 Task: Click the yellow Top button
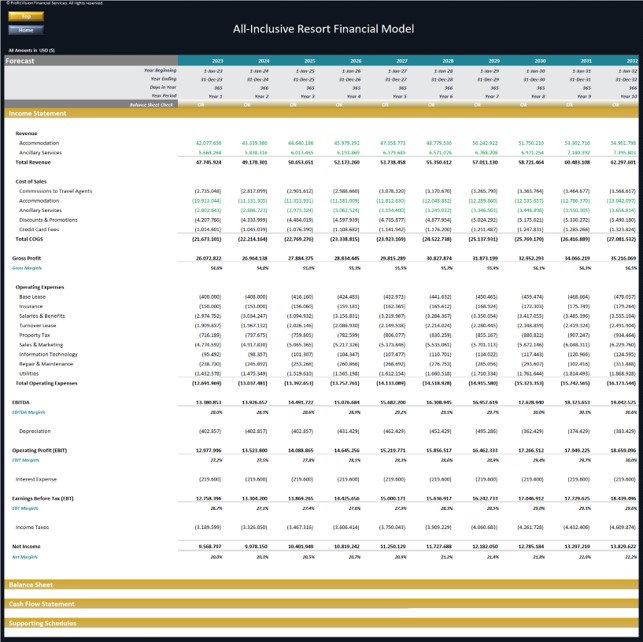(26, 16)
